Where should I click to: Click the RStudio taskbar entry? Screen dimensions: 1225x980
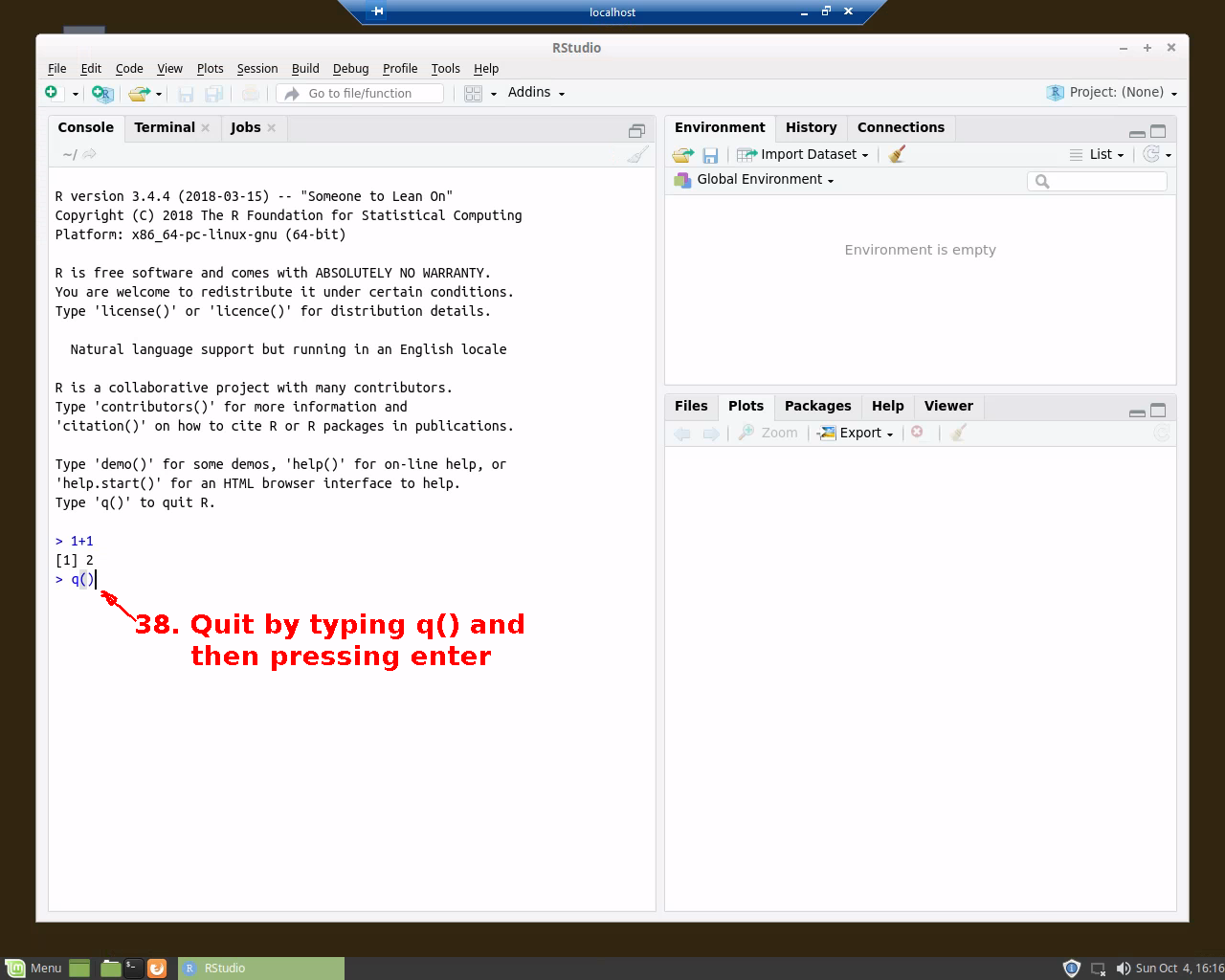coord(261,968)
